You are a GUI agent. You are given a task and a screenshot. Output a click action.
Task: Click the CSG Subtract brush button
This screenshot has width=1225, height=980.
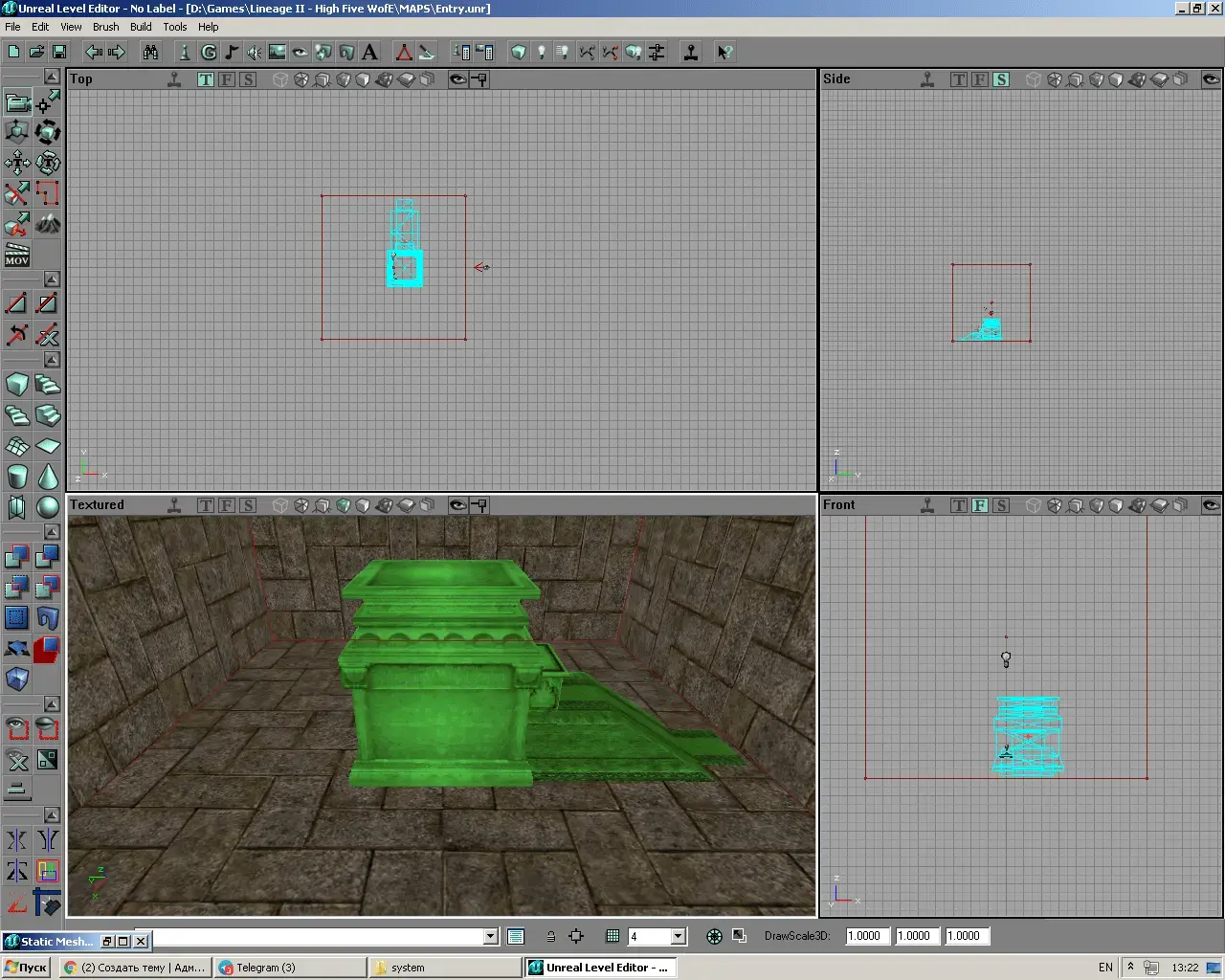48,556
